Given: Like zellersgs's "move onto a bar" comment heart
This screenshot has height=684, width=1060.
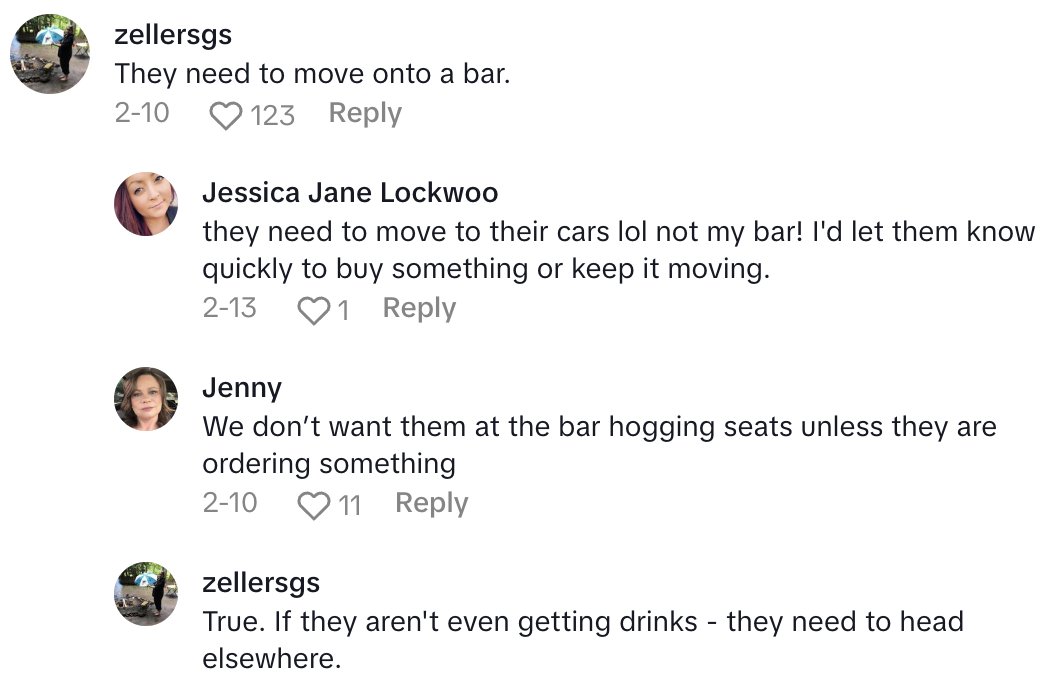Looking at the screenshot, I should click(226, 115).
